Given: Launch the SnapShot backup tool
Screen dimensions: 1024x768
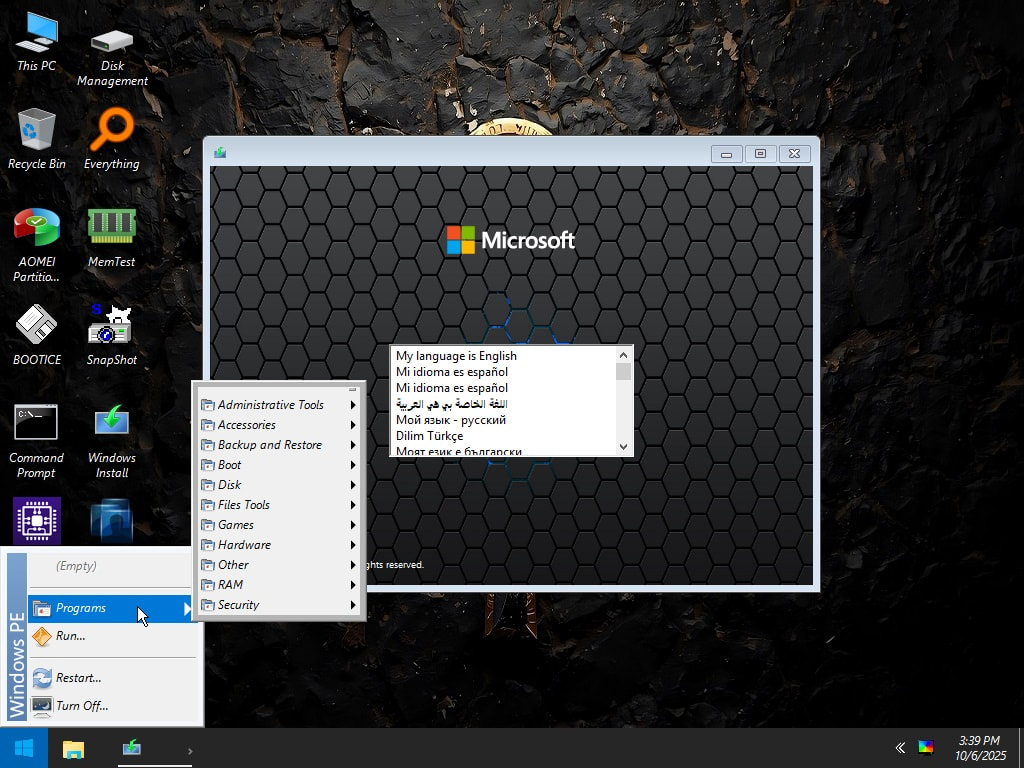Looking at the screenshot, I should pyautogui.click(x=110, y=325).
